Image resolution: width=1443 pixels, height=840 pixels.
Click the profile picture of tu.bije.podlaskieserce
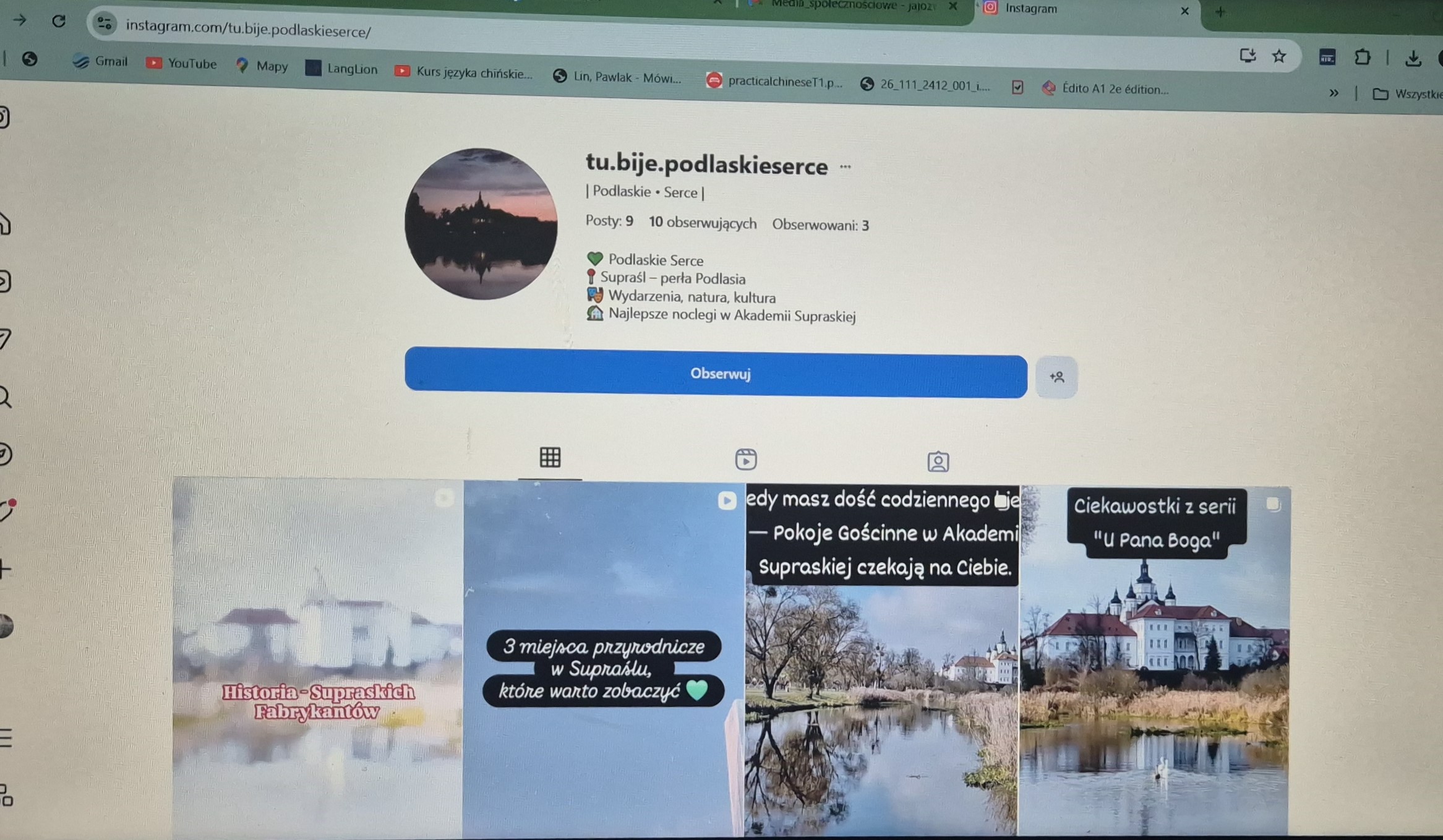(x=481, y=224)
